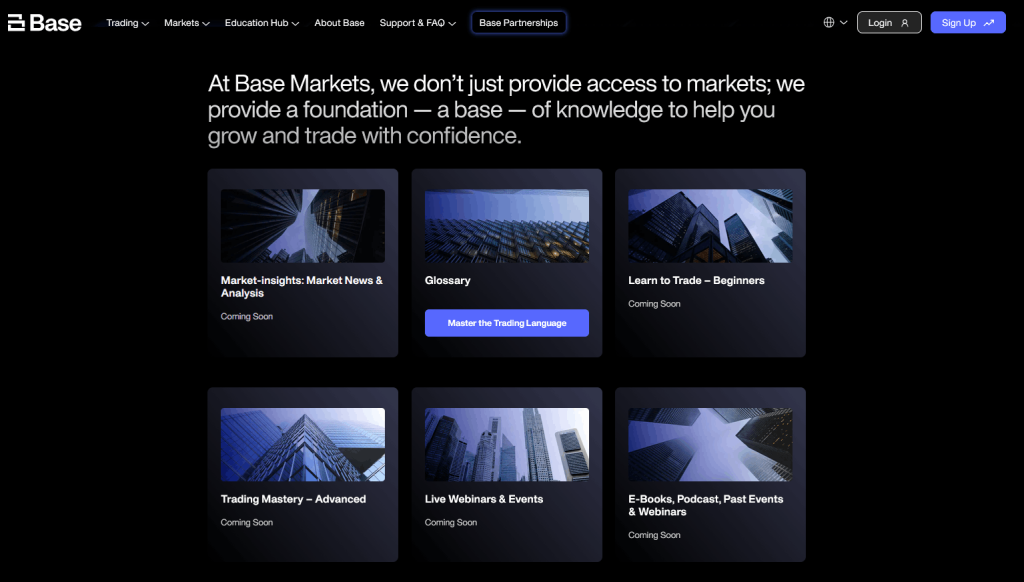Open E-Books, Podcast, Past Events image

click(711, 445)
